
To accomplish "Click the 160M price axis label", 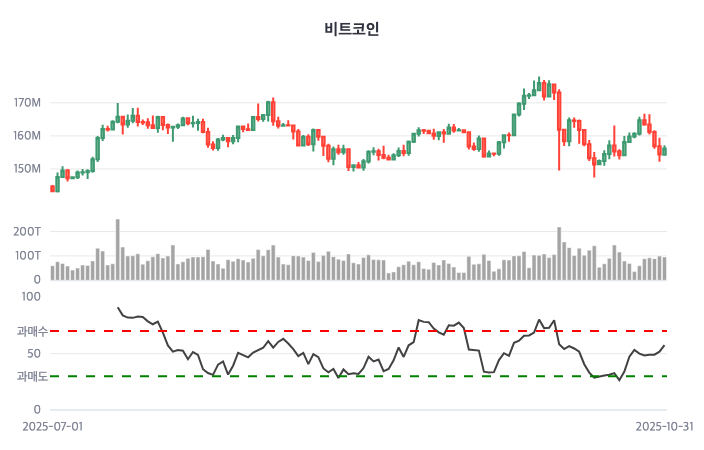I will [27, 136].
